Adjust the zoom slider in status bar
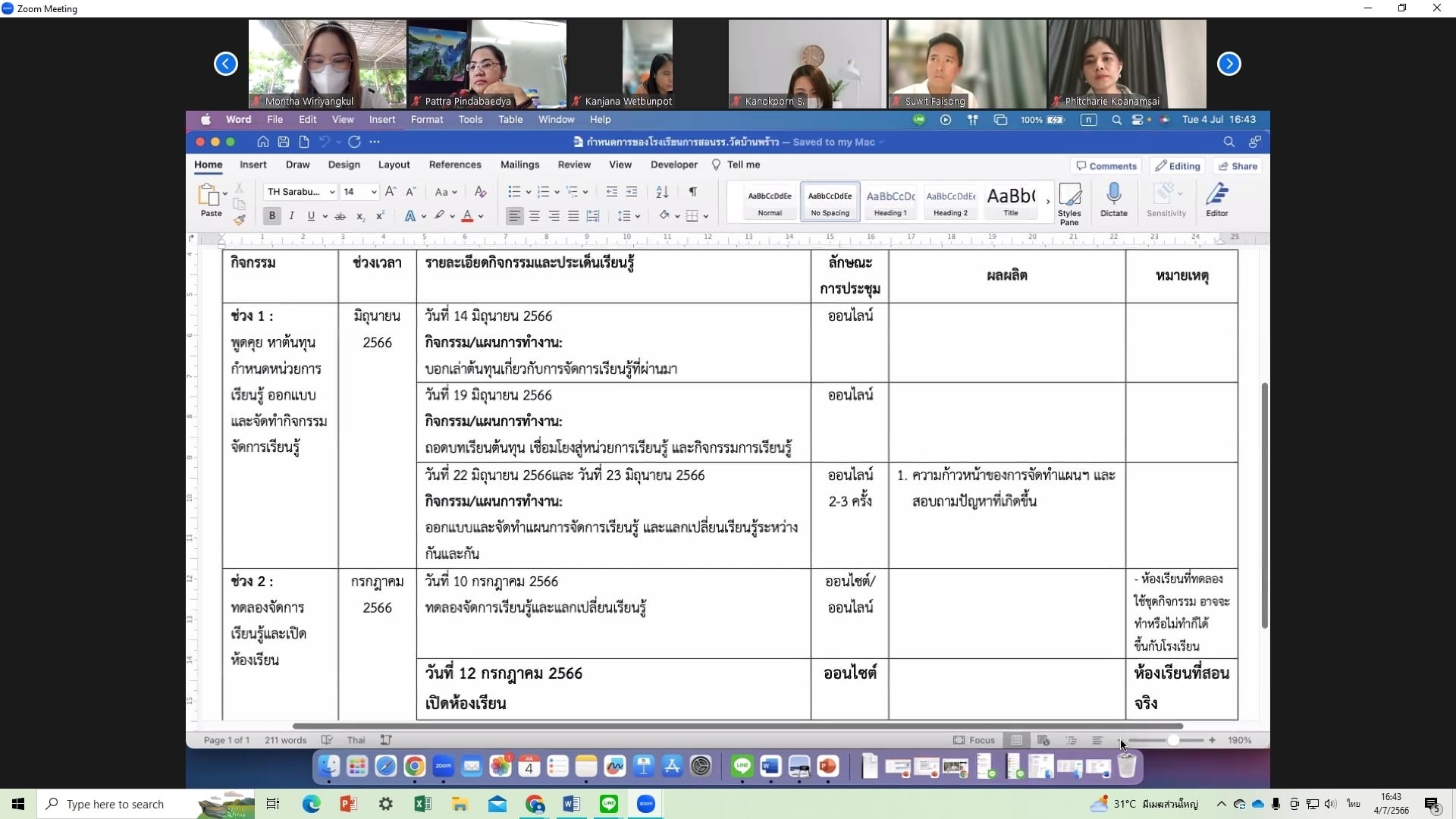The width and height of the screenshot is (1456, 819). point(1172,740)
